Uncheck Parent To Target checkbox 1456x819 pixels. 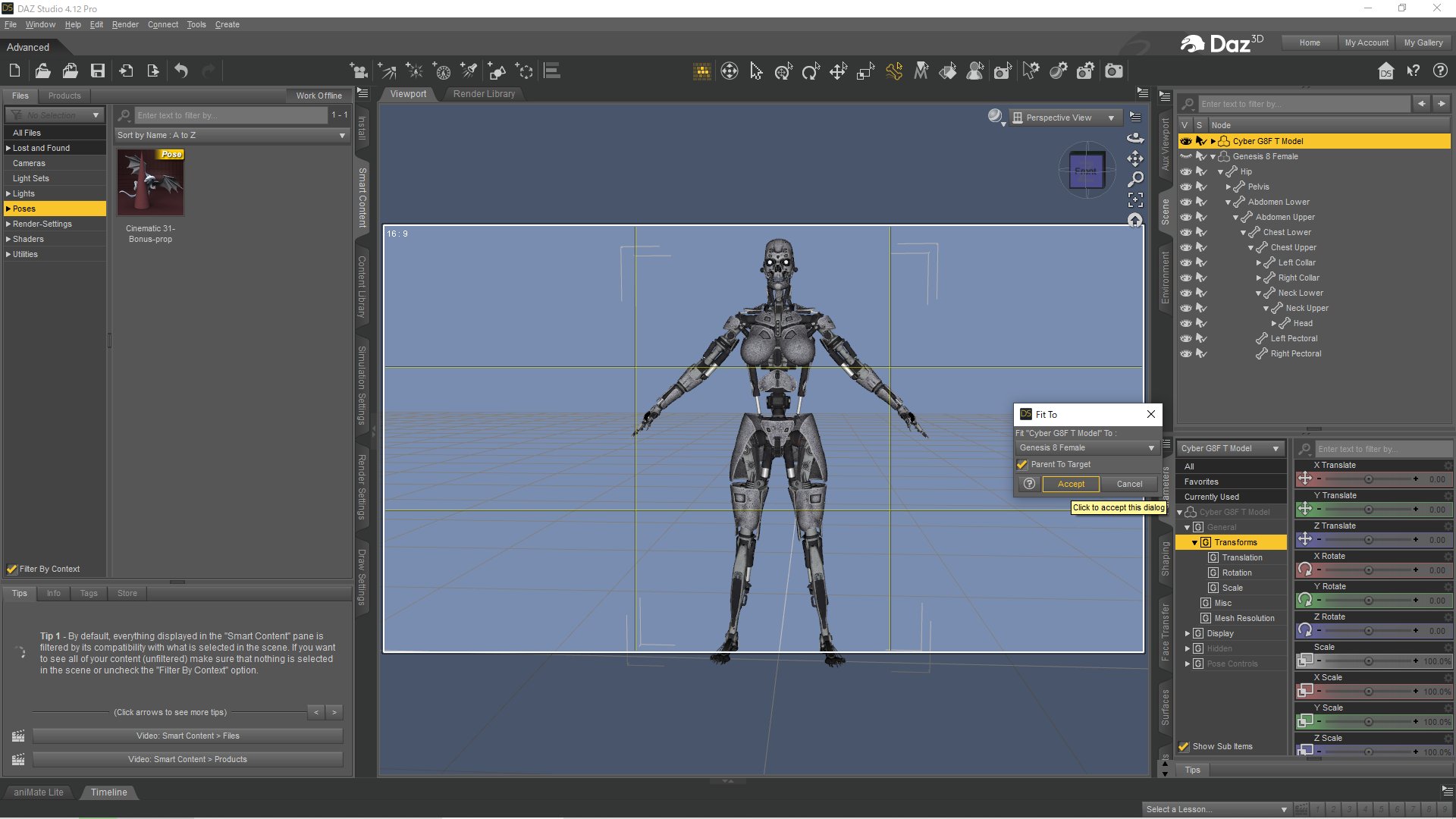click(1022, 464)
